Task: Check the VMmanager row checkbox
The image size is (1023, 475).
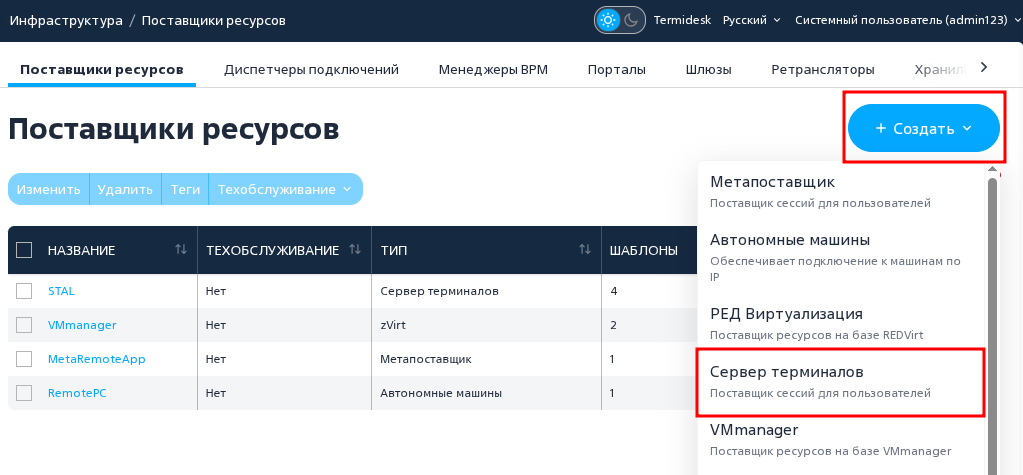Action: click(24, 325)
